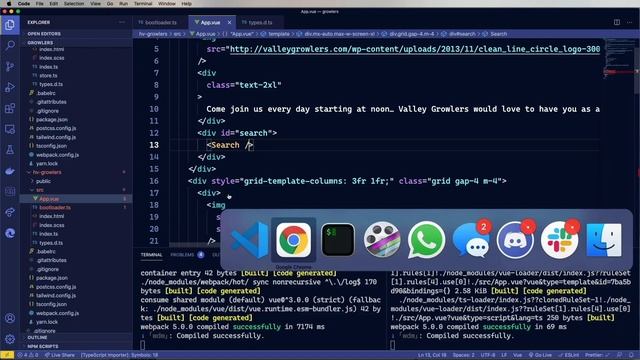Click the notifications bell in status bar
Screen dimensions: 640x360
click(x=631, y=355)
